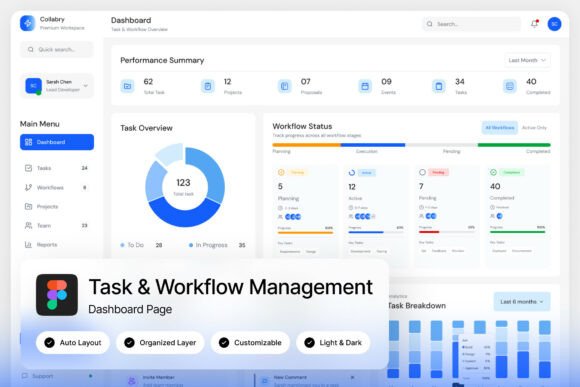Click the Workflow Status heading
The width and height of the screenshot is (580, 387).
302,126
